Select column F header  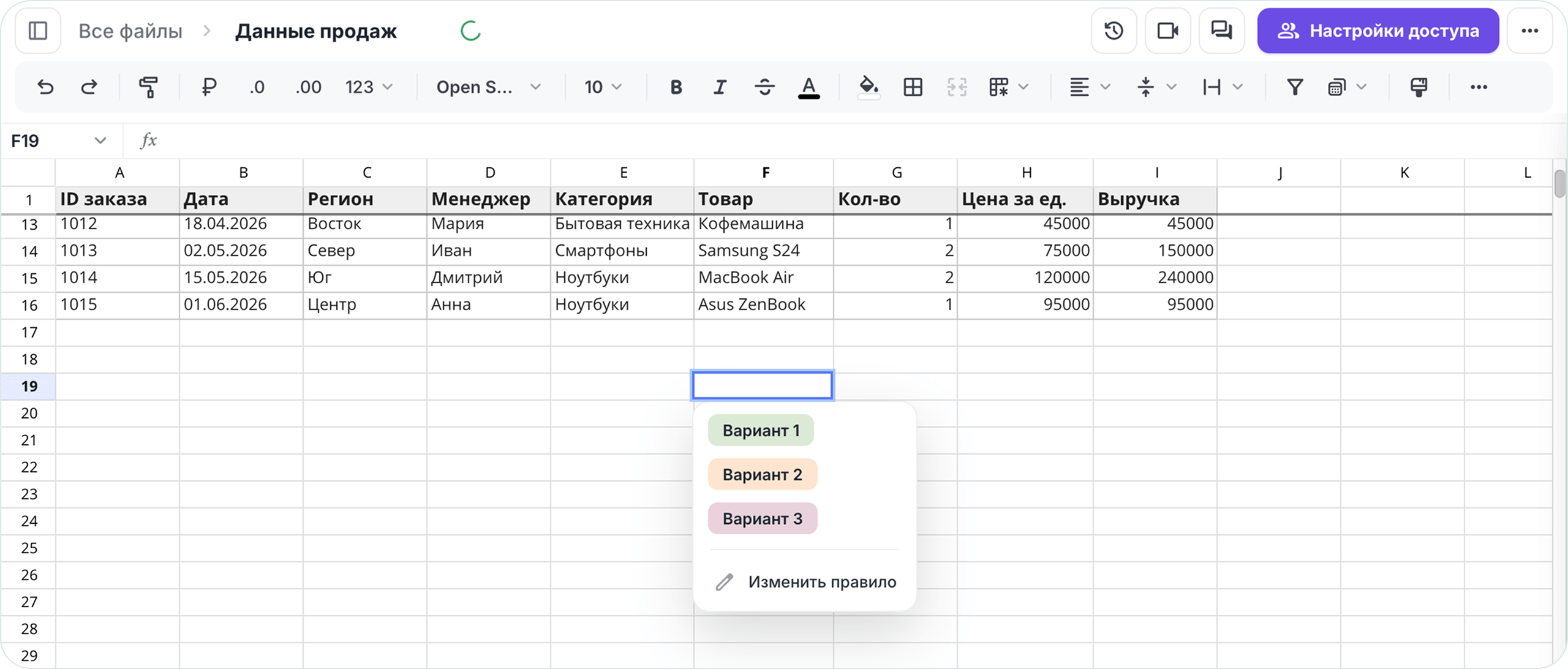coord(764,173)
